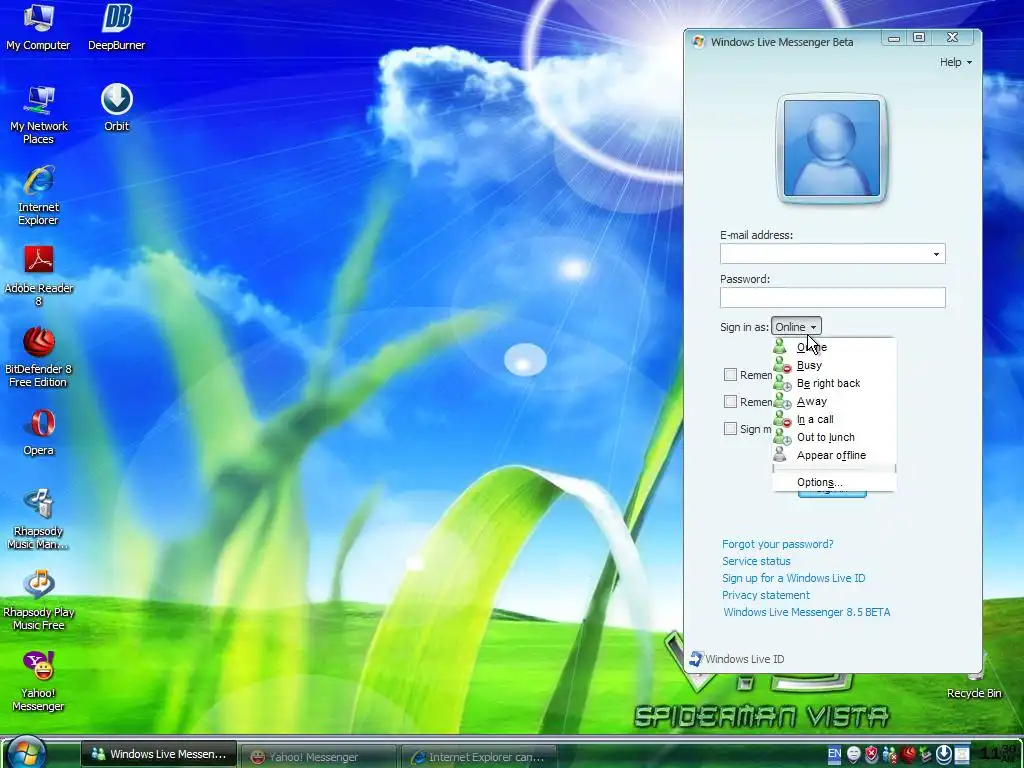Select the Adobe Reader 8 icon
Viewport: 1024px width, 768px height.
click(38, 277)
